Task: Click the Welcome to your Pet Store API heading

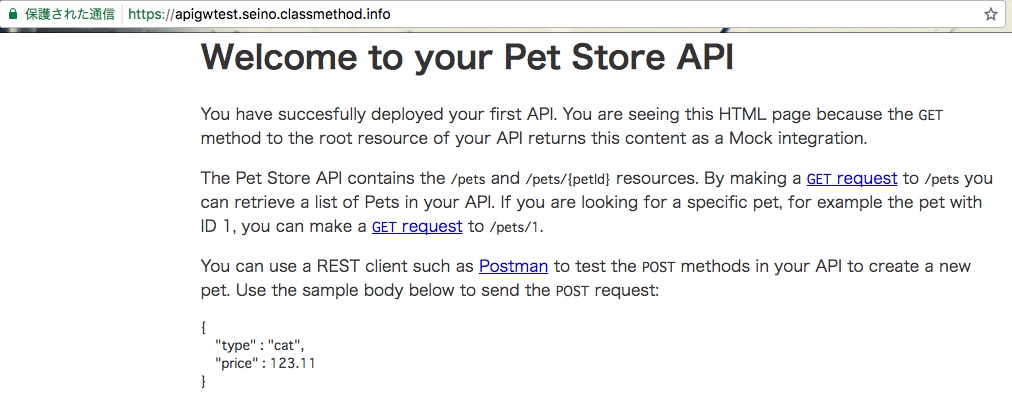Action: (x=467, y=57)
